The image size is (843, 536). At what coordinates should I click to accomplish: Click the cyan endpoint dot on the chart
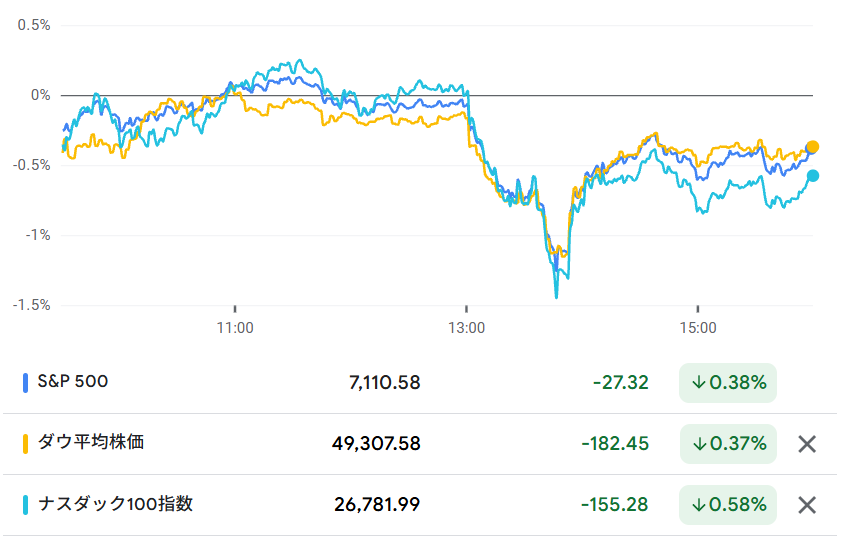[x=813, y=176]
